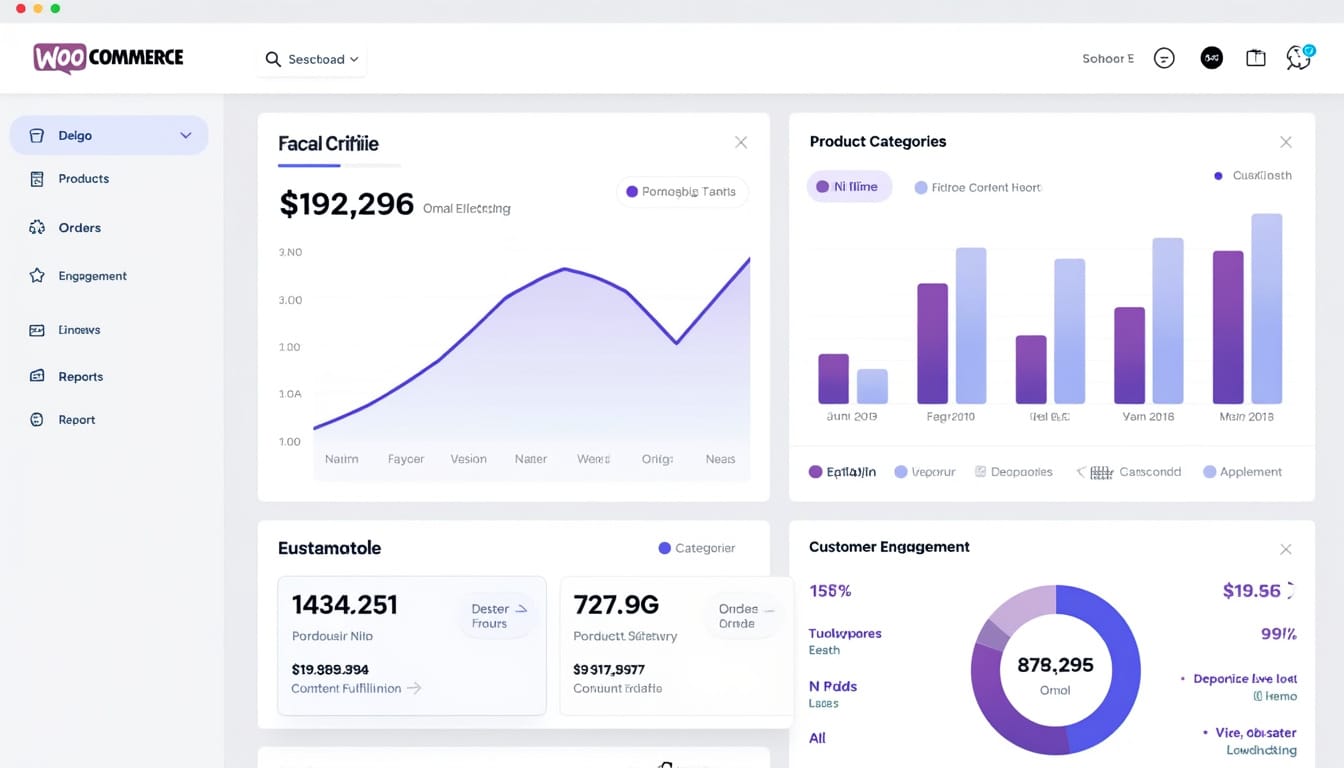Image resolution: width=1344 pixels, height=768 pixels.
Task: Select the Report item in the sidebar
Action: click(x=77, y=419)
